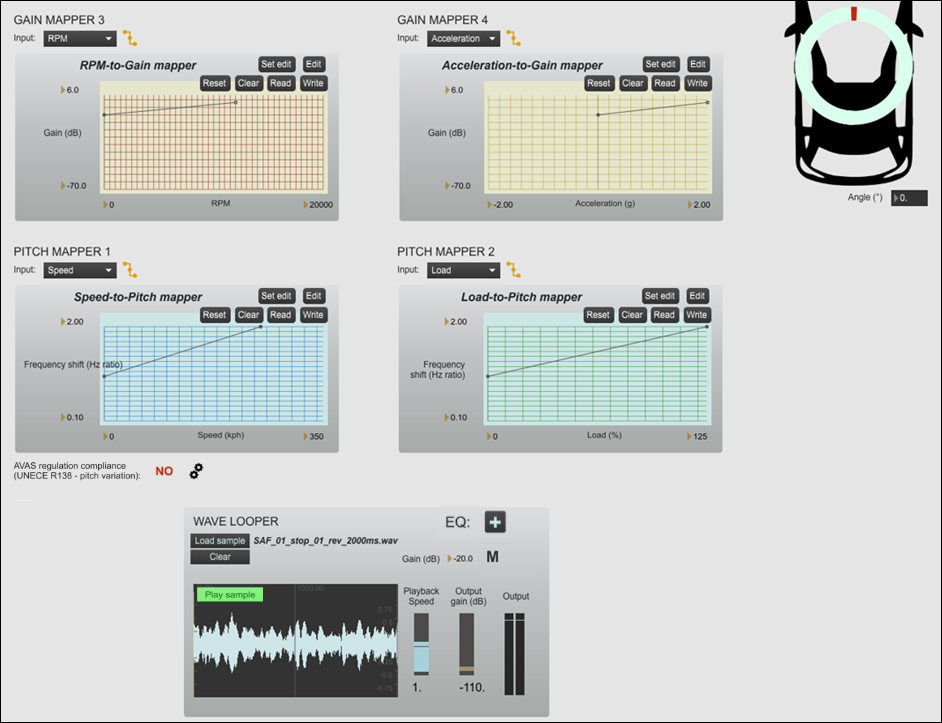Open Gain Mapper 4 orange routing icon
Screen dimensions: 942x723
[x=513, y=38]
